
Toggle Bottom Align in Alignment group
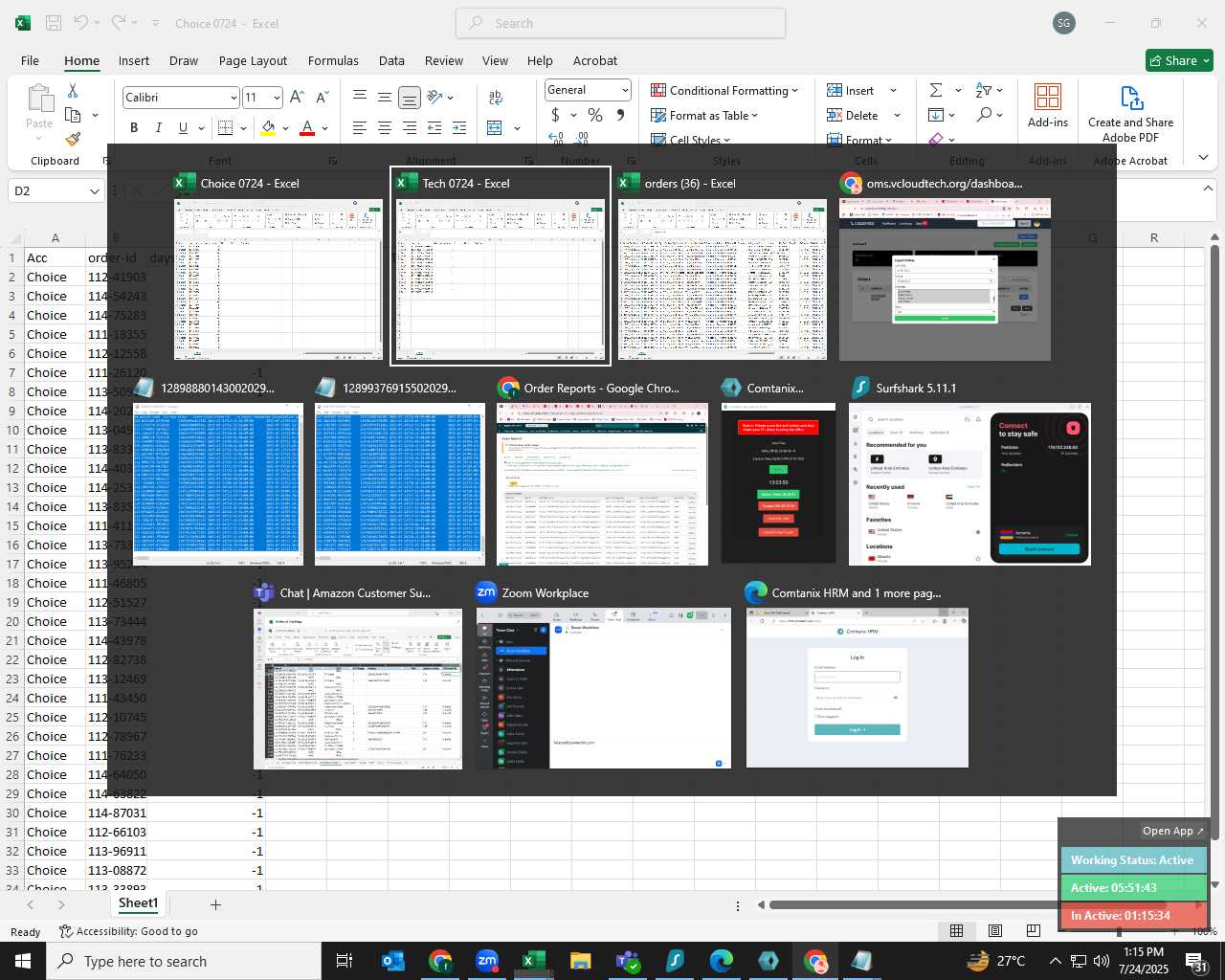[409, 97]
